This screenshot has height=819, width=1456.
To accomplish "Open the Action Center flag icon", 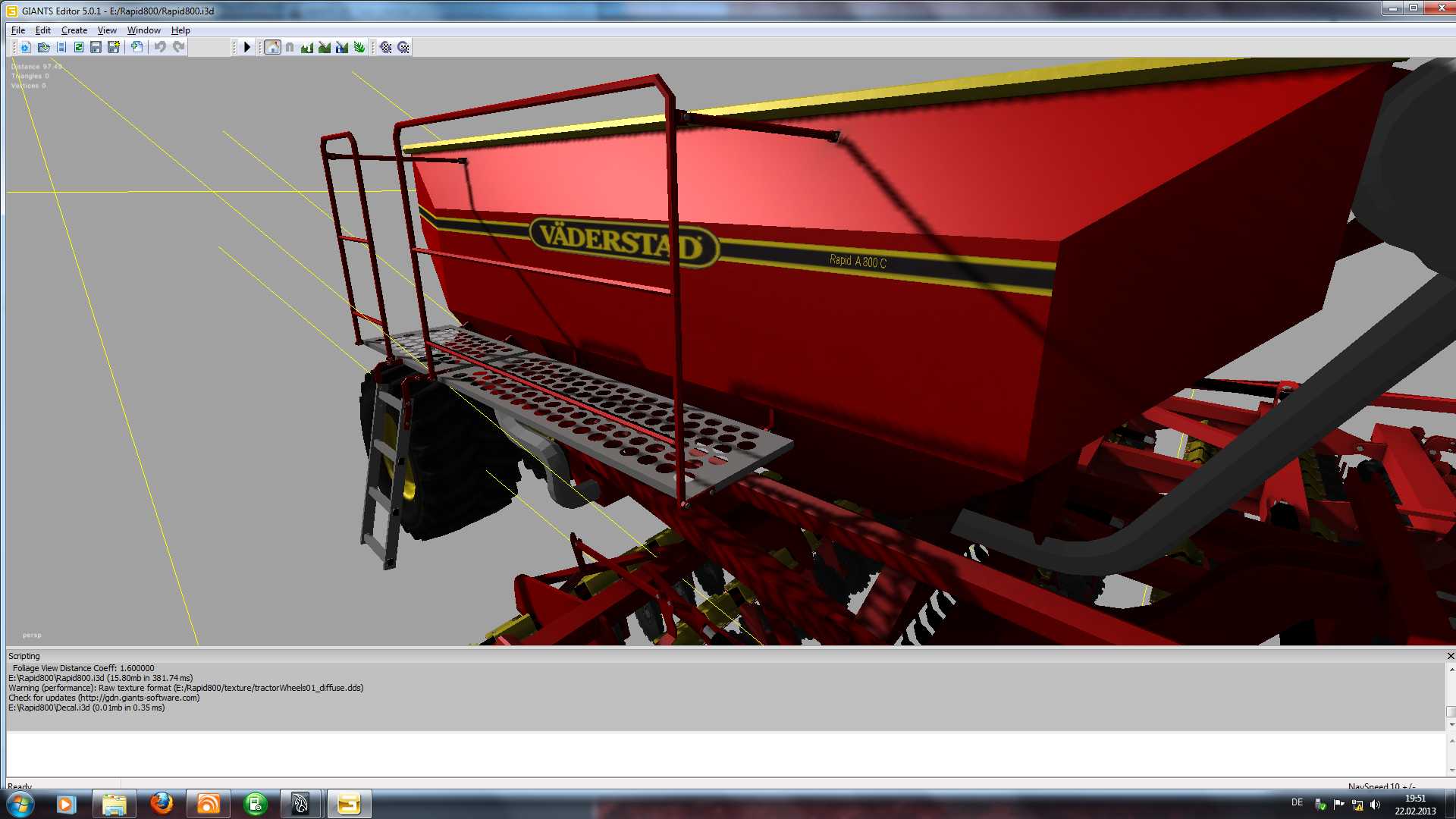I will [x=1338, y=805].
